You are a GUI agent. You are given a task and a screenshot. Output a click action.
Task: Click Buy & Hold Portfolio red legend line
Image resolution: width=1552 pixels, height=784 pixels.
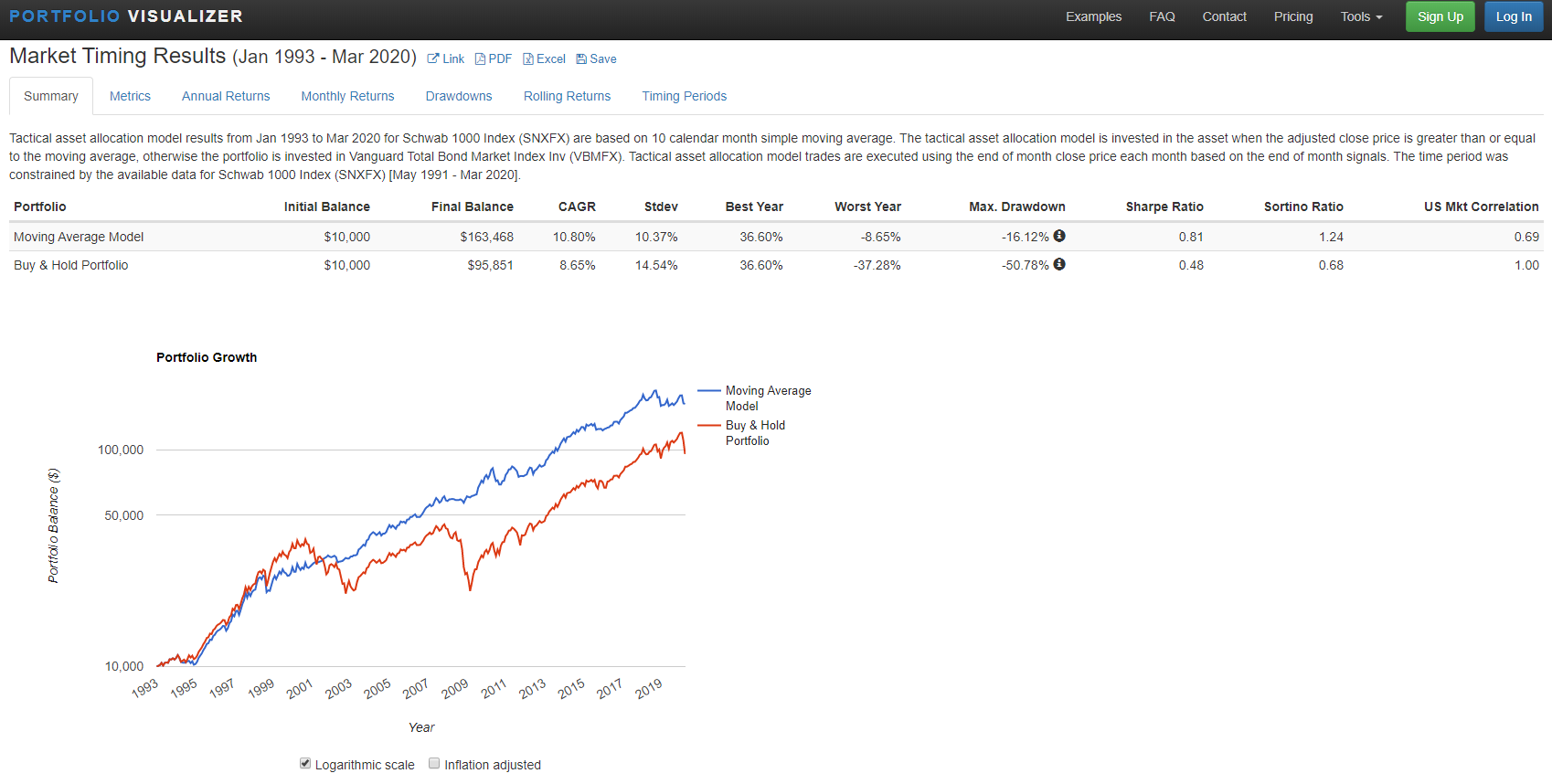click(709, 425)
